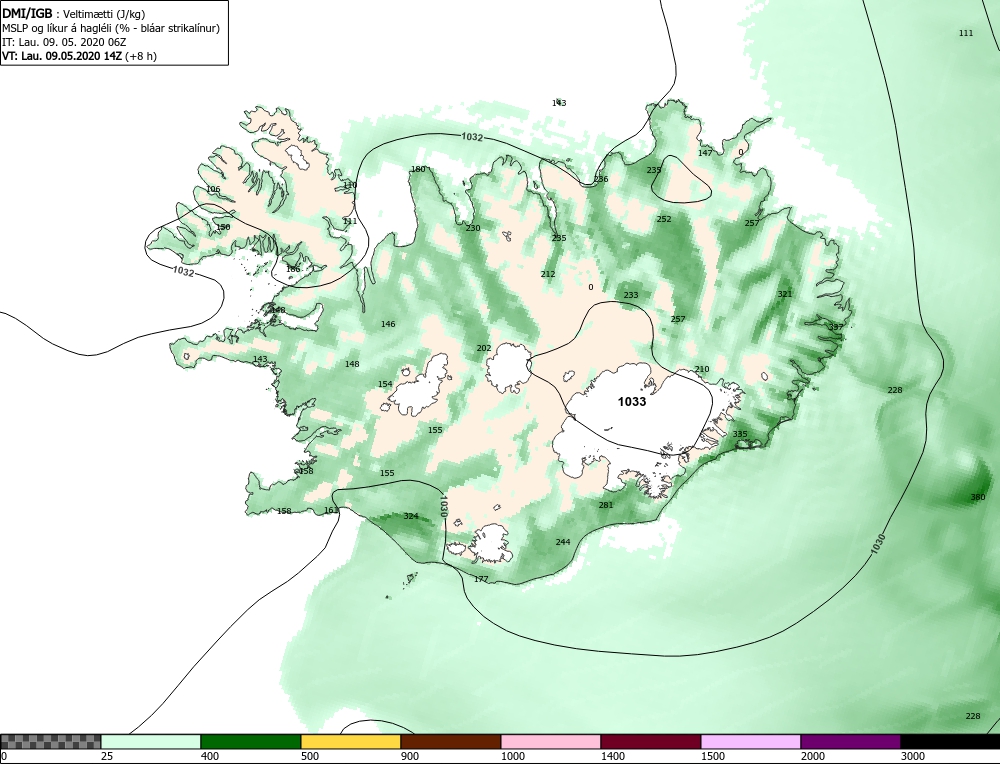Click the 244 value in the south

click(563, 542)
